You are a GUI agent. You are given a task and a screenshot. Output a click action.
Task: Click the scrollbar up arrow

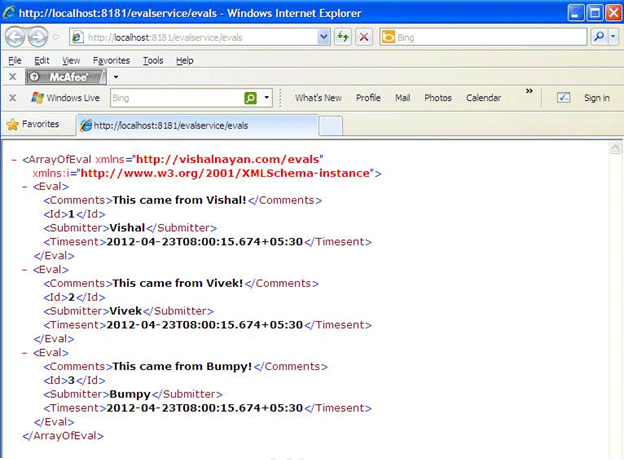615,148
